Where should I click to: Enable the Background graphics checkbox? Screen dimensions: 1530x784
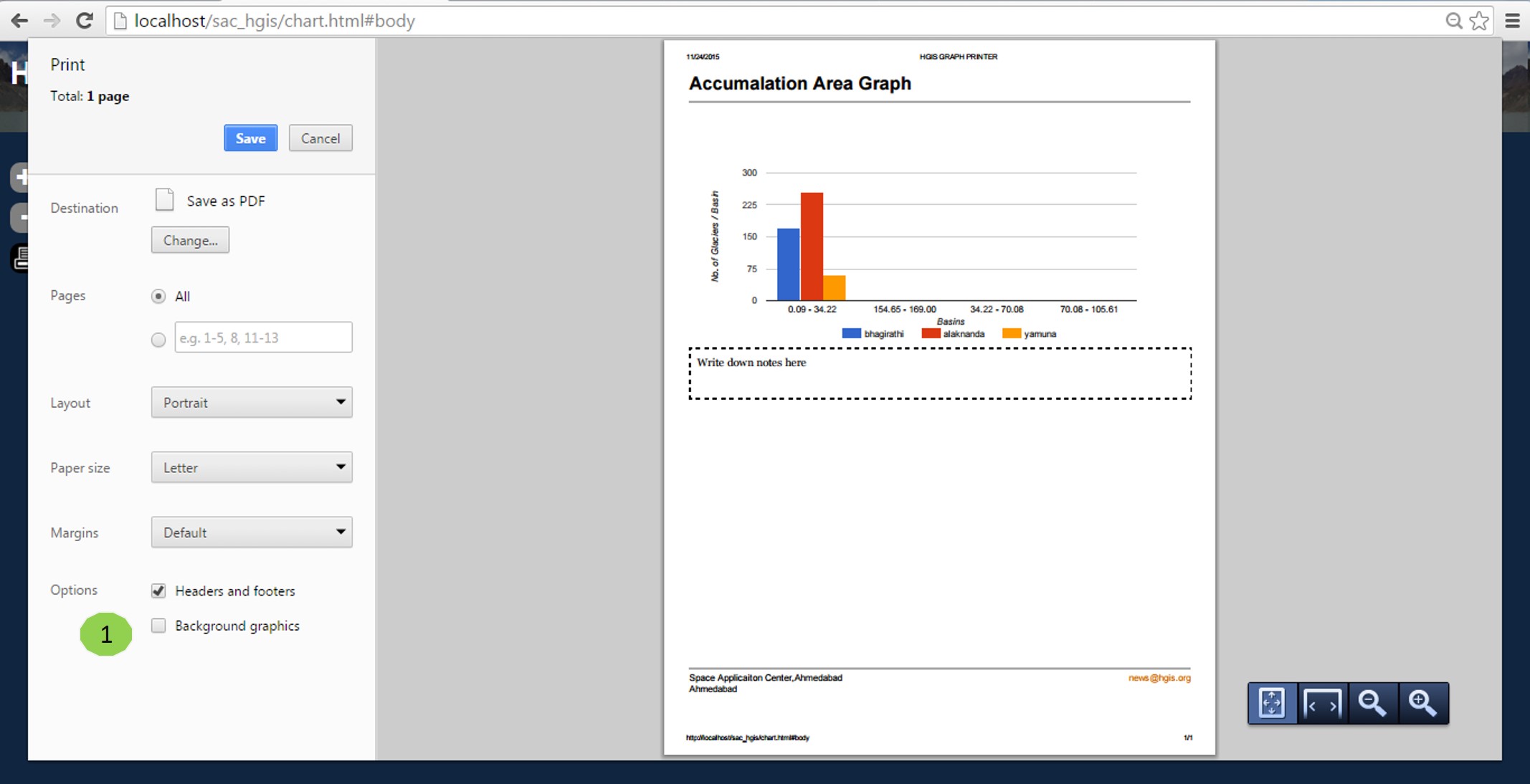[x=158, y=626]
